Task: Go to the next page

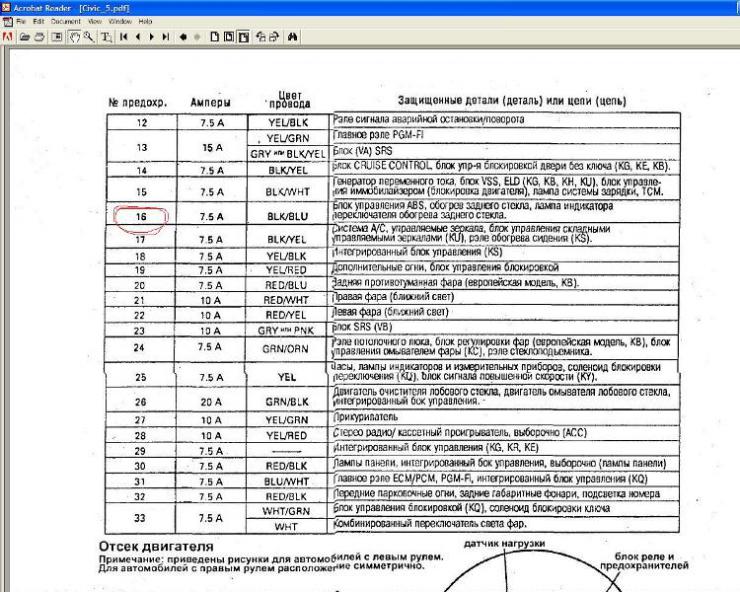Action: (151, 37)
